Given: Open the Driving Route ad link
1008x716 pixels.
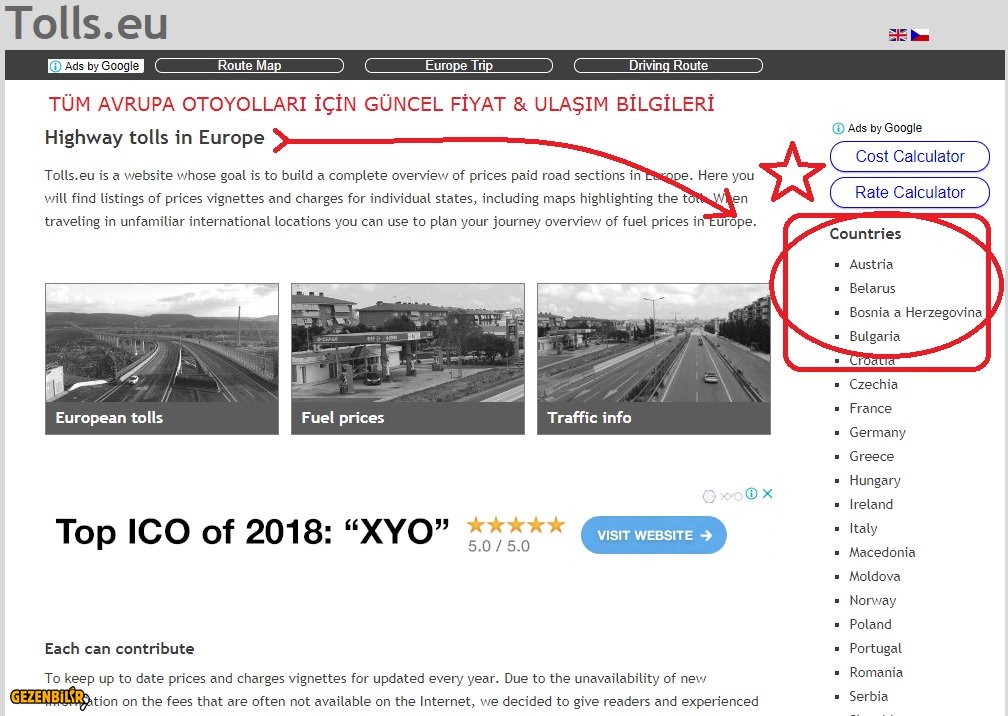Looking at the screenshot, I should click(668, 66).
